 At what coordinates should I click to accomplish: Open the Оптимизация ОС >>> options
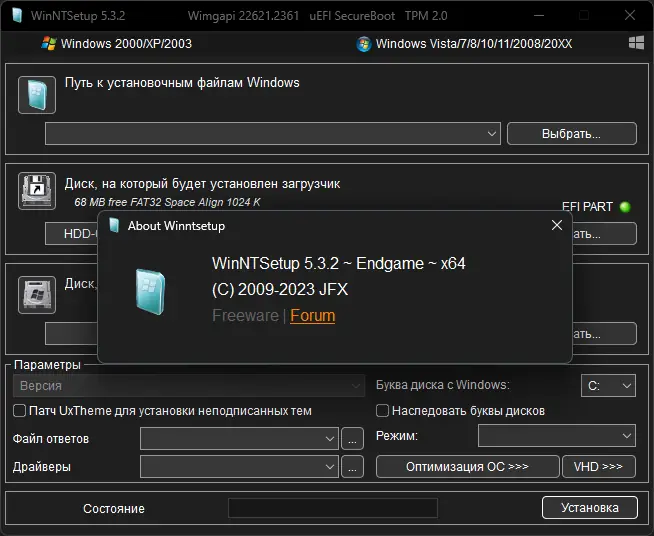[468, 466]
